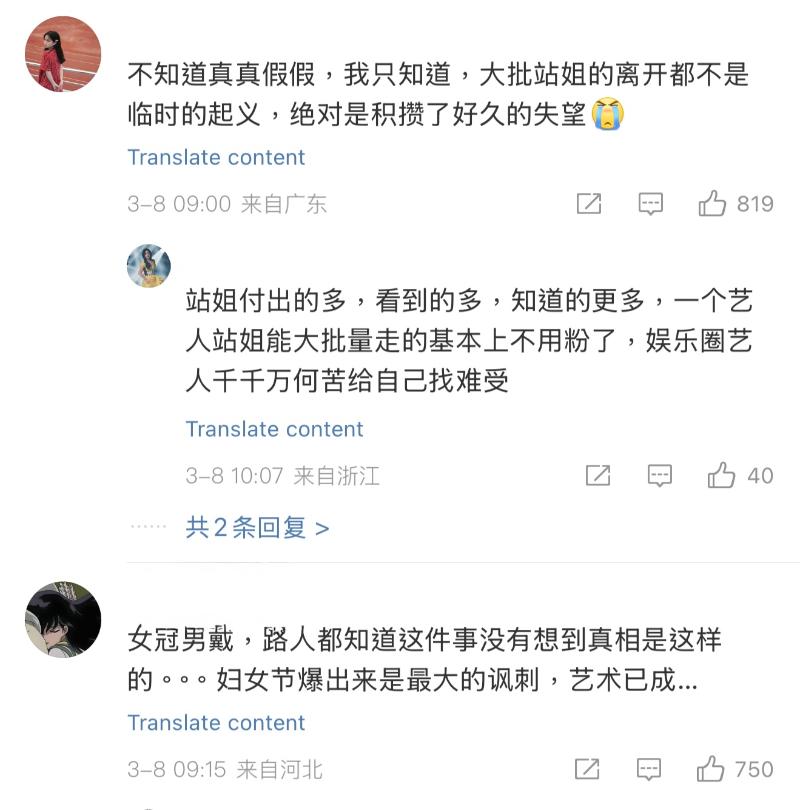
Task: Share the comment from 河北
Action: click(587, 769)
